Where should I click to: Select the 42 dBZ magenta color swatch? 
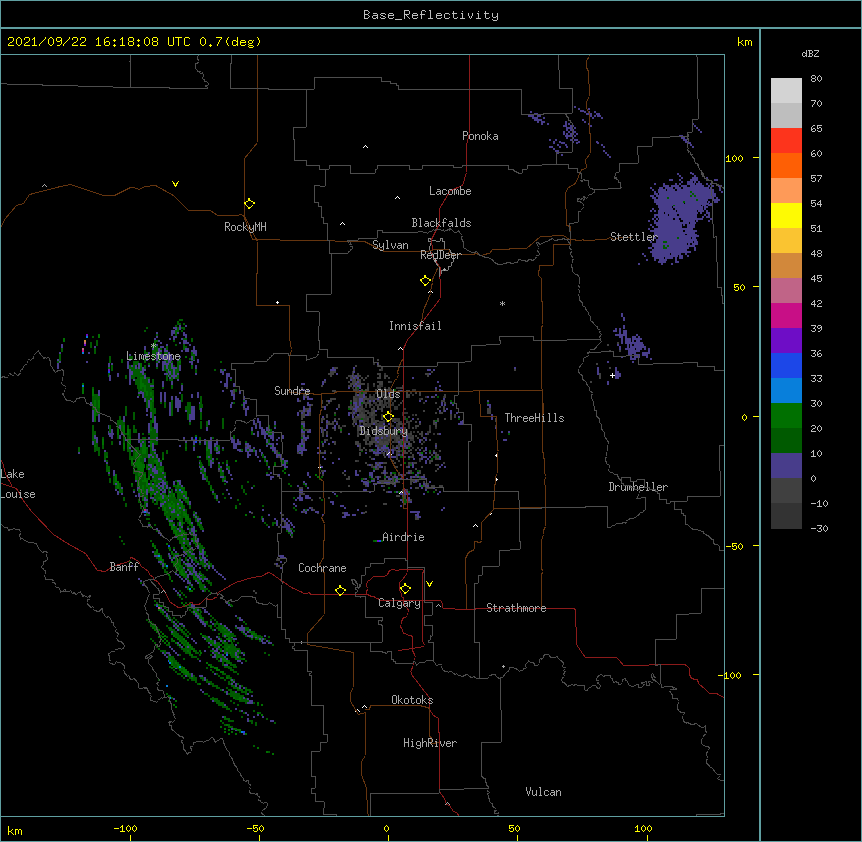coord(786,315)
